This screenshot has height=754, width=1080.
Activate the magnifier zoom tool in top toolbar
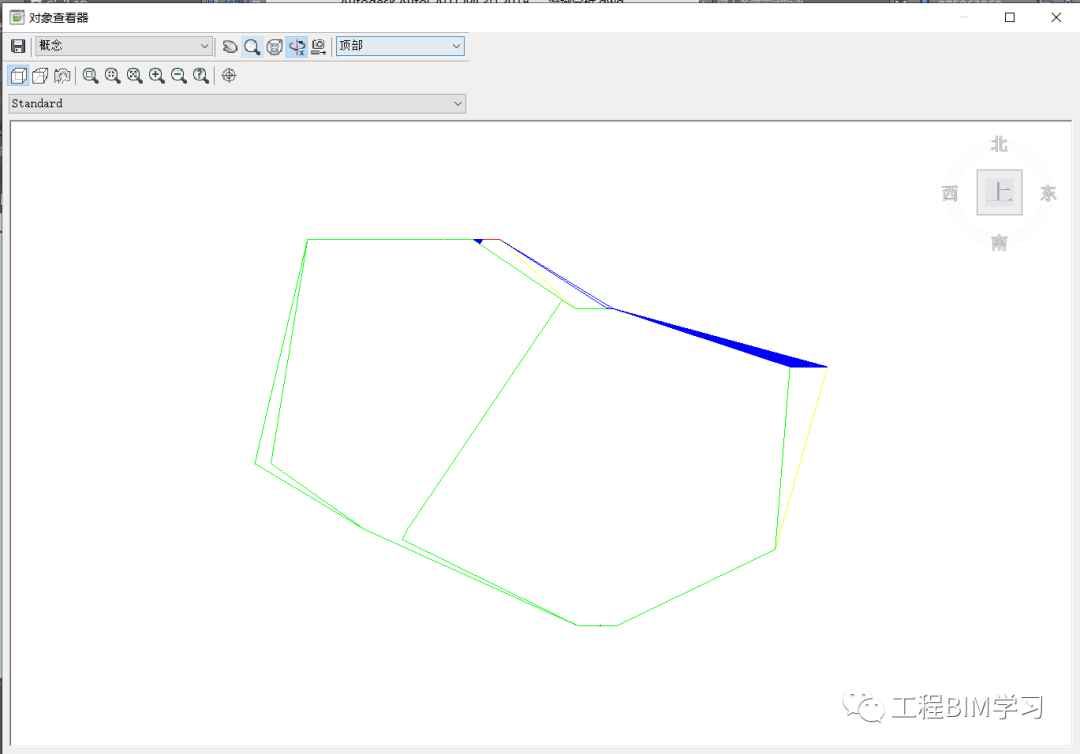coord(252,47)
